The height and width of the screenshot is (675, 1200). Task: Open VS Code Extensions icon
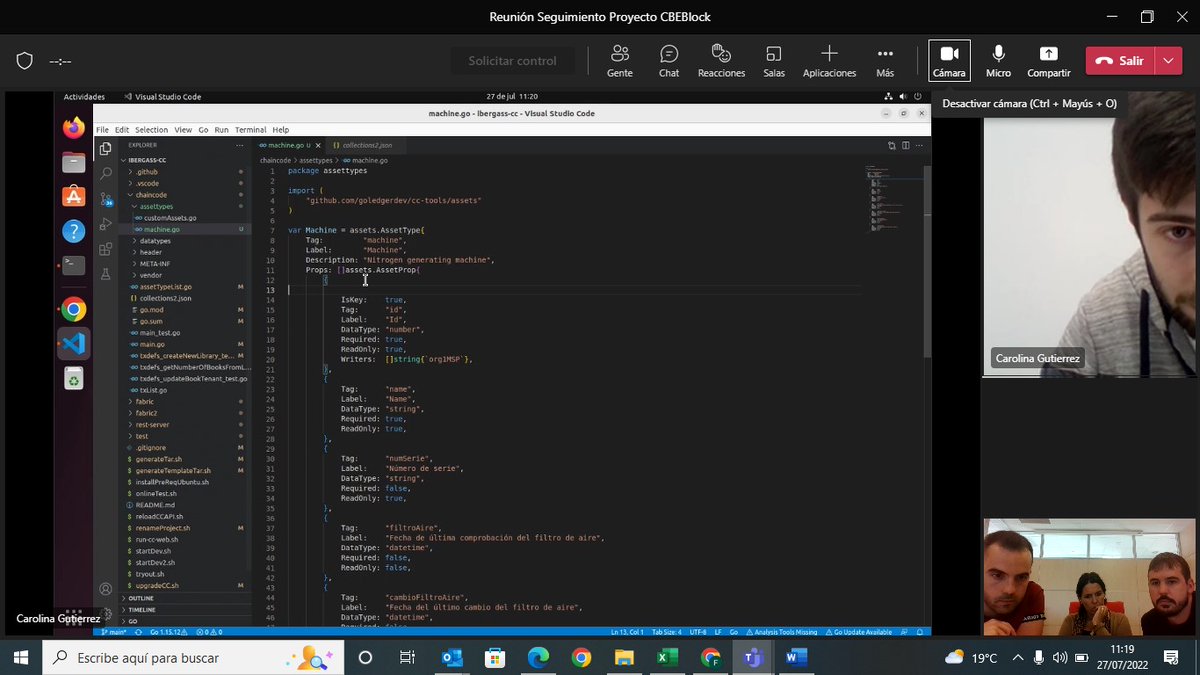click(x=105, y=249)
